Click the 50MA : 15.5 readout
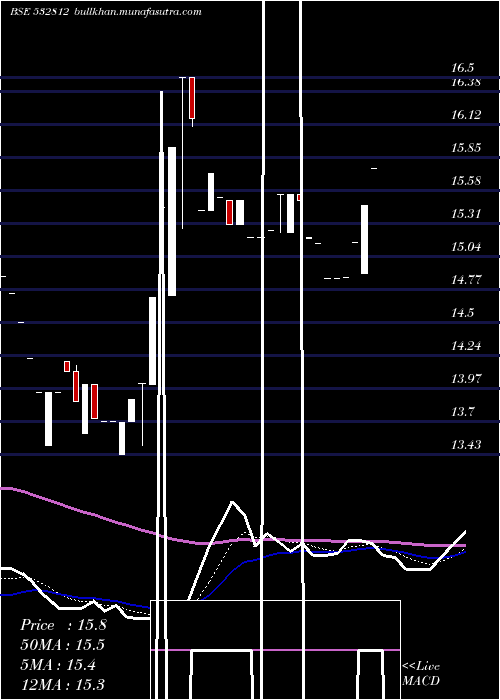Image resolution: width=500 pixels, height=700 pixels. [62, 645]
